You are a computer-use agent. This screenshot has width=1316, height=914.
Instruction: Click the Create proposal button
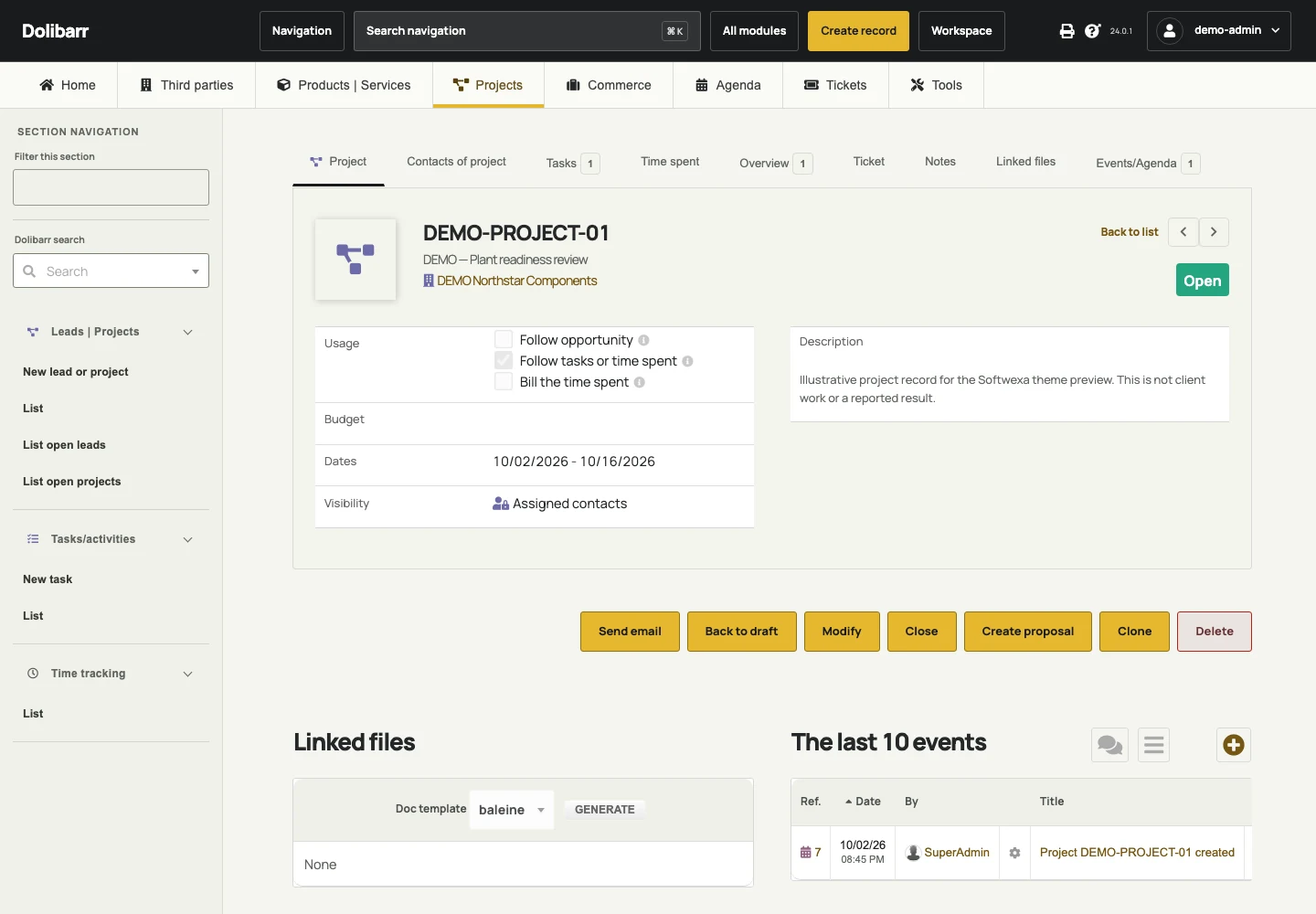(1028, 632)
